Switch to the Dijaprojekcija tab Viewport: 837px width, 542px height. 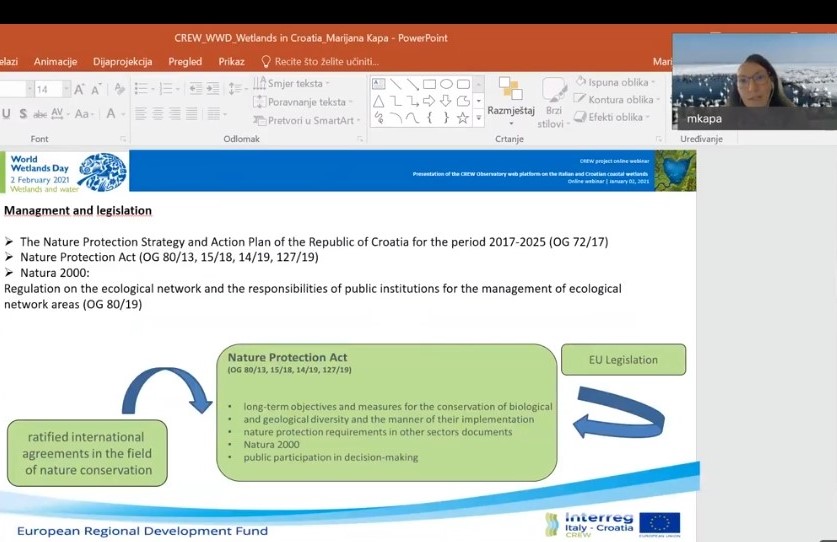coord(123,61)
